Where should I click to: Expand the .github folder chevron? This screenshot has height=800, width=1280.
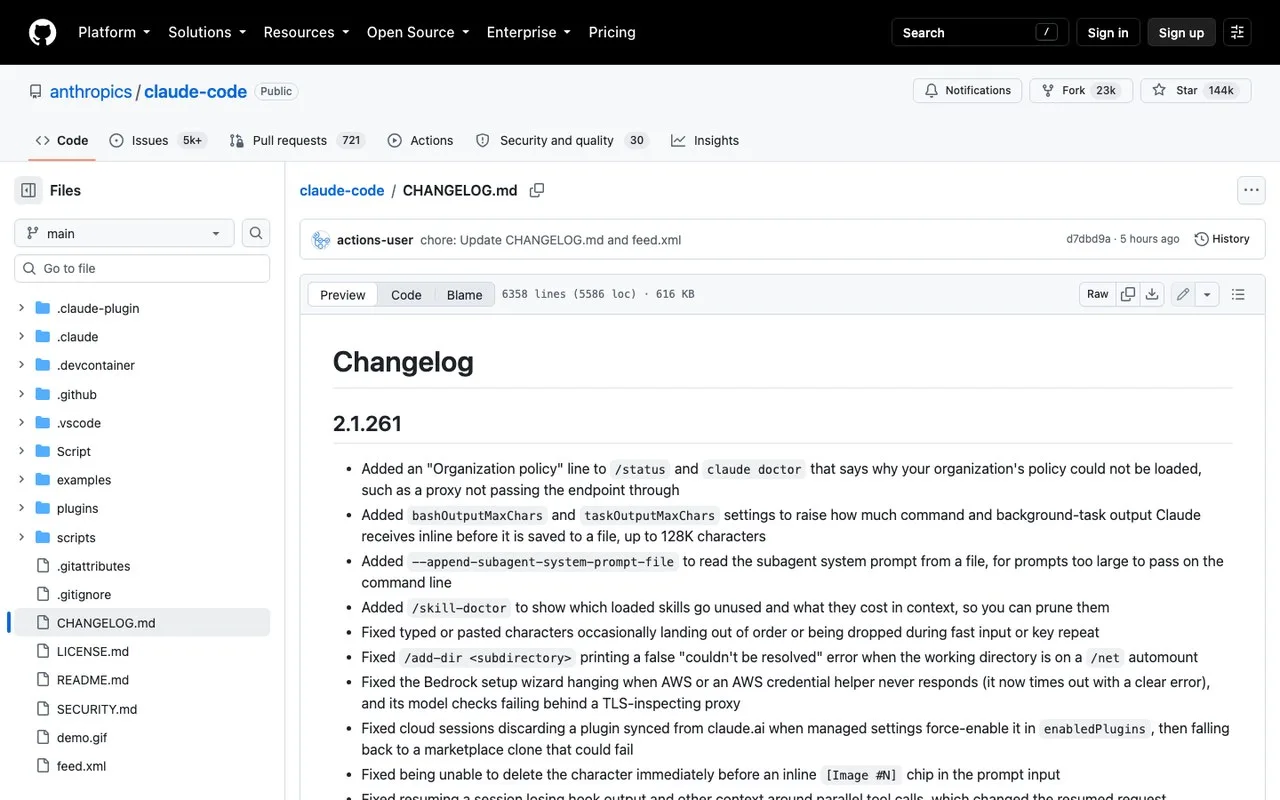pyautogui.click(x=21, y=394)
